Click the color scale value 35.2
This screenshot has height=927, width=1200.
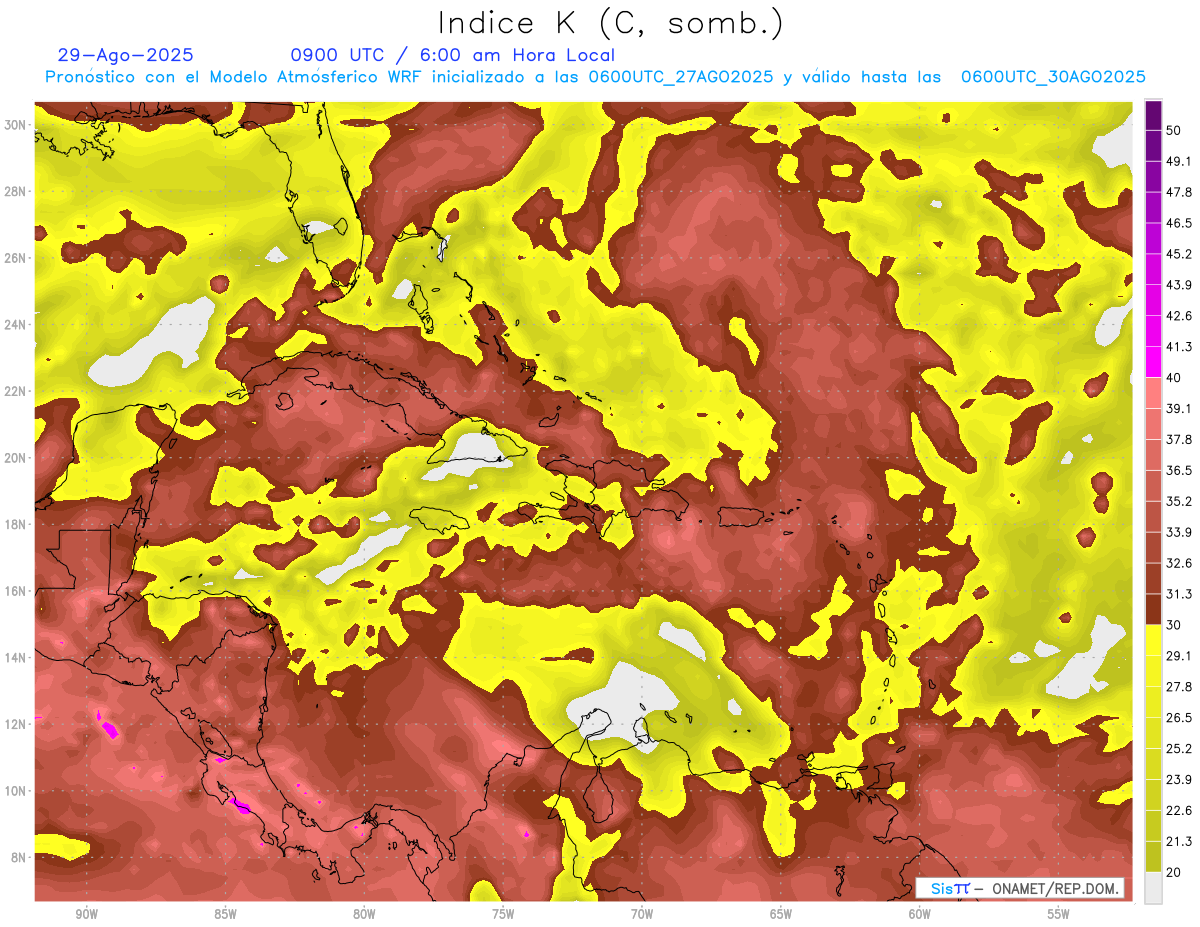point(1179,501)
